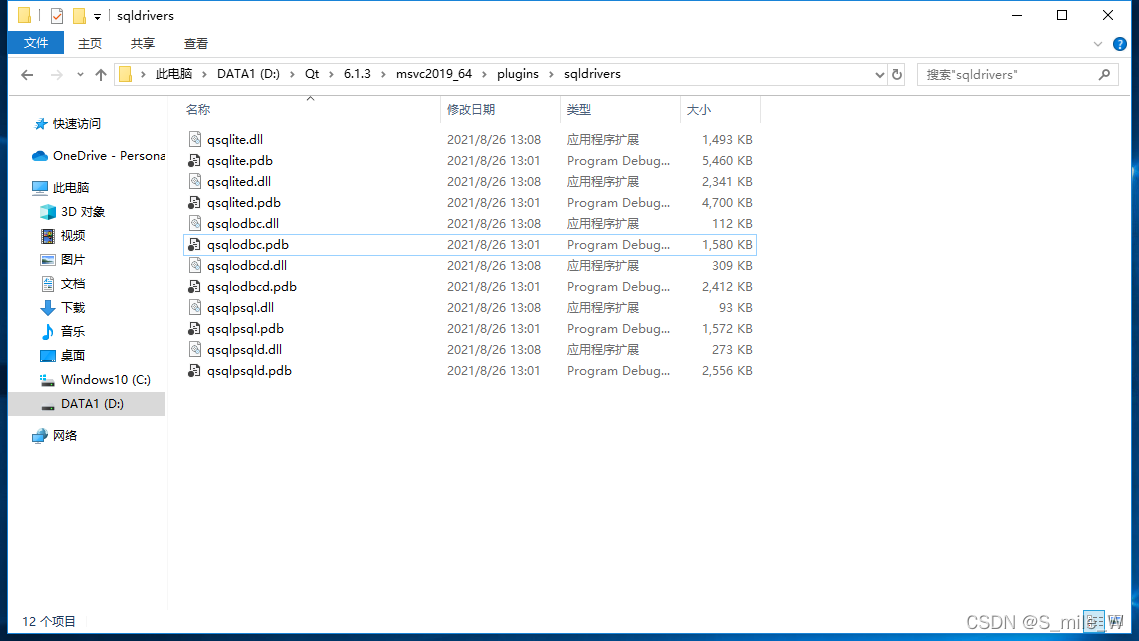Open the 文件 menu tab

click(36, 44)
